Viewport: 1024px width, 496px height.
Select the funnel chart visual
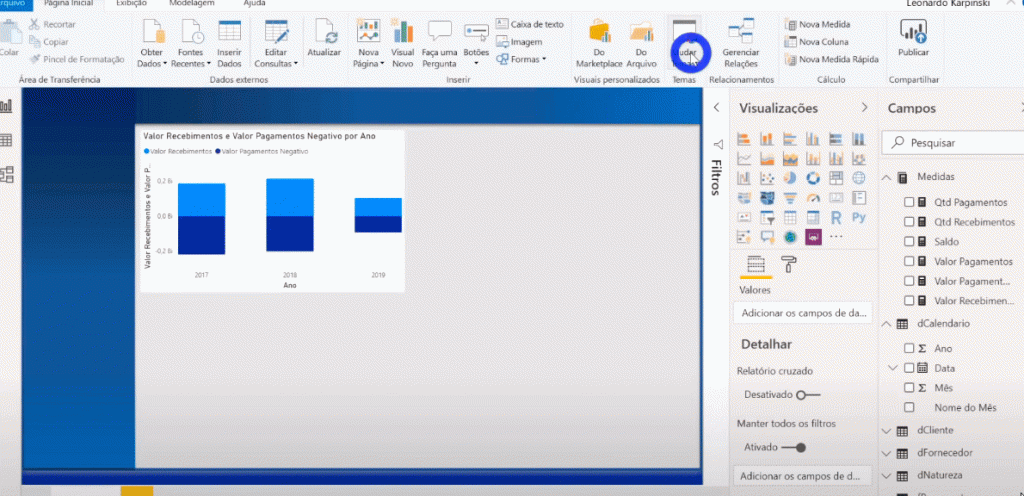790,197
